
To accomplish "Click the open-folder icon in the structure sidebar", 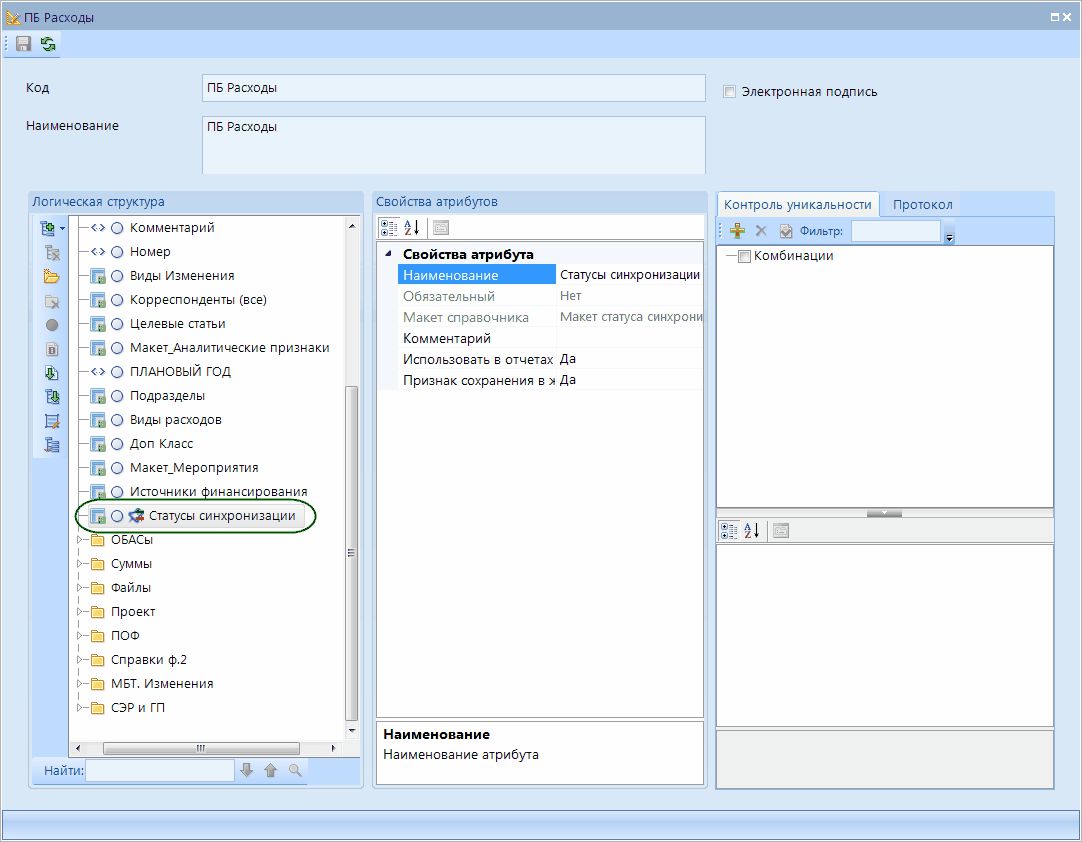I will [x=52, y=277].
